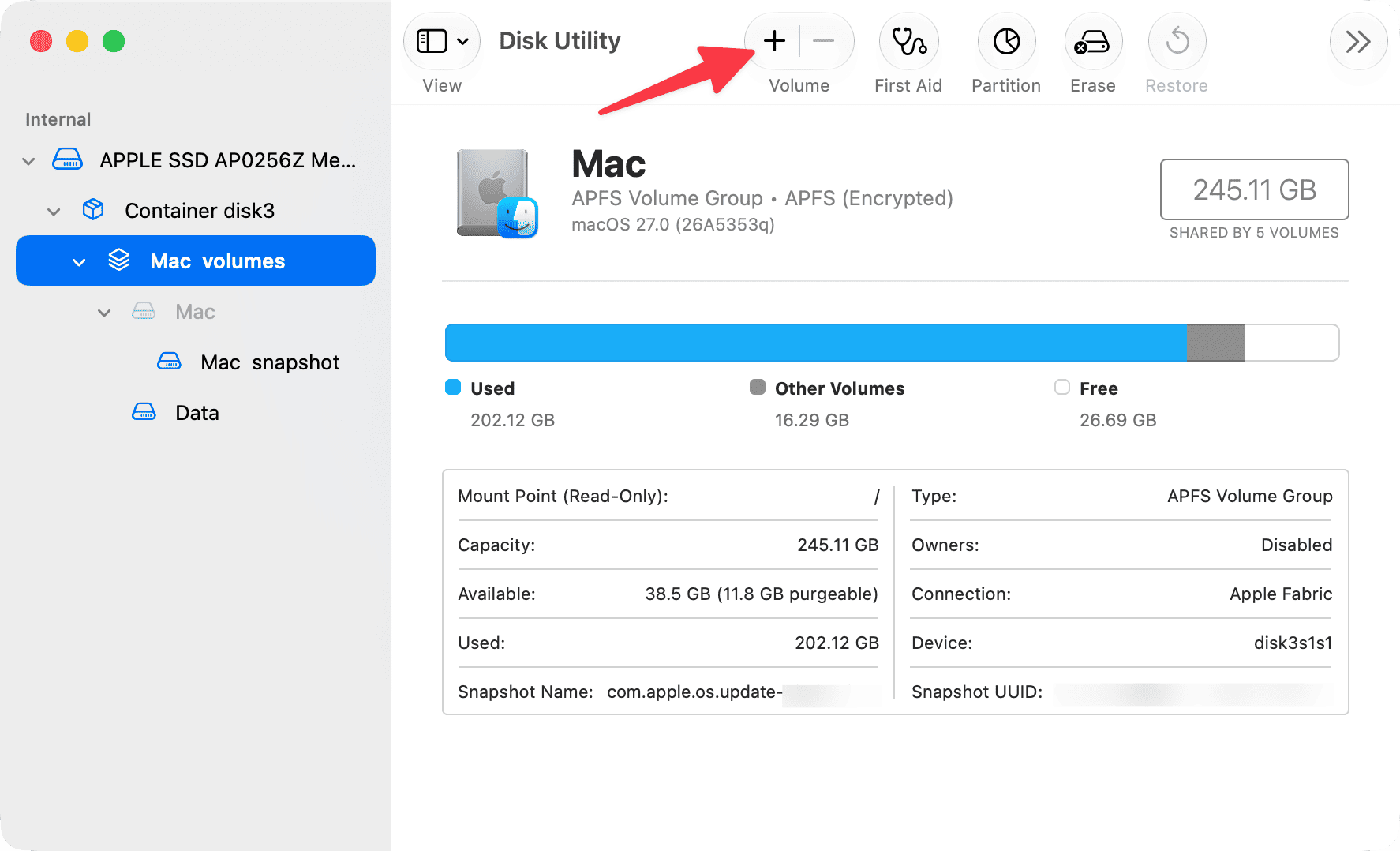This screenshot has width=1400, height=851.
Task: Click the 202.12 GB value under Used legend
Action: 513,420
